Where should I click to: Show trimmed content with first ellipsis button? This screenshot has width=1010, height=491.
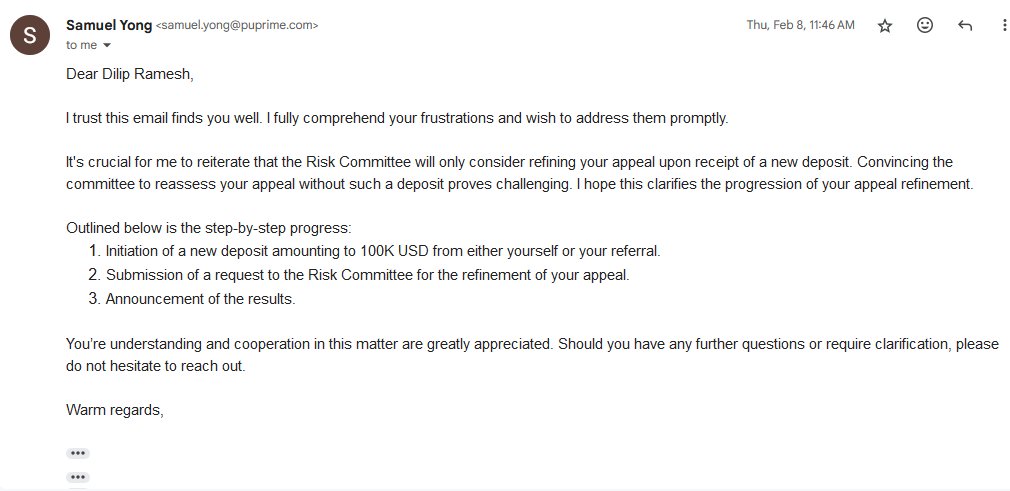click(x=78, y=453)
